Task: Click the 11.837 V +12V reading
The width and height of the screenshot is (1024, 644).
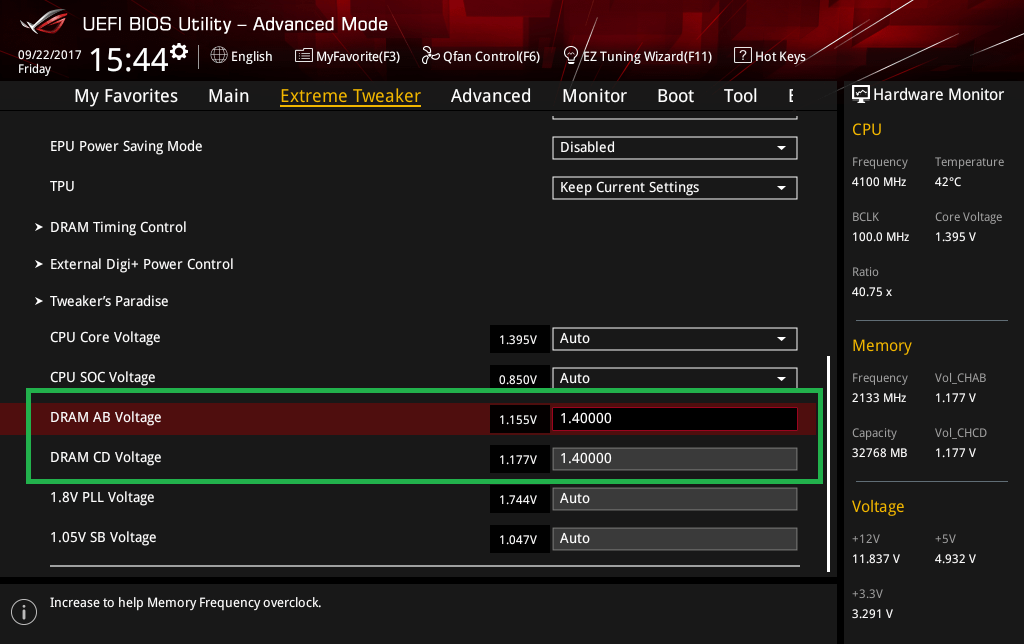Action: tap(876, 559)
